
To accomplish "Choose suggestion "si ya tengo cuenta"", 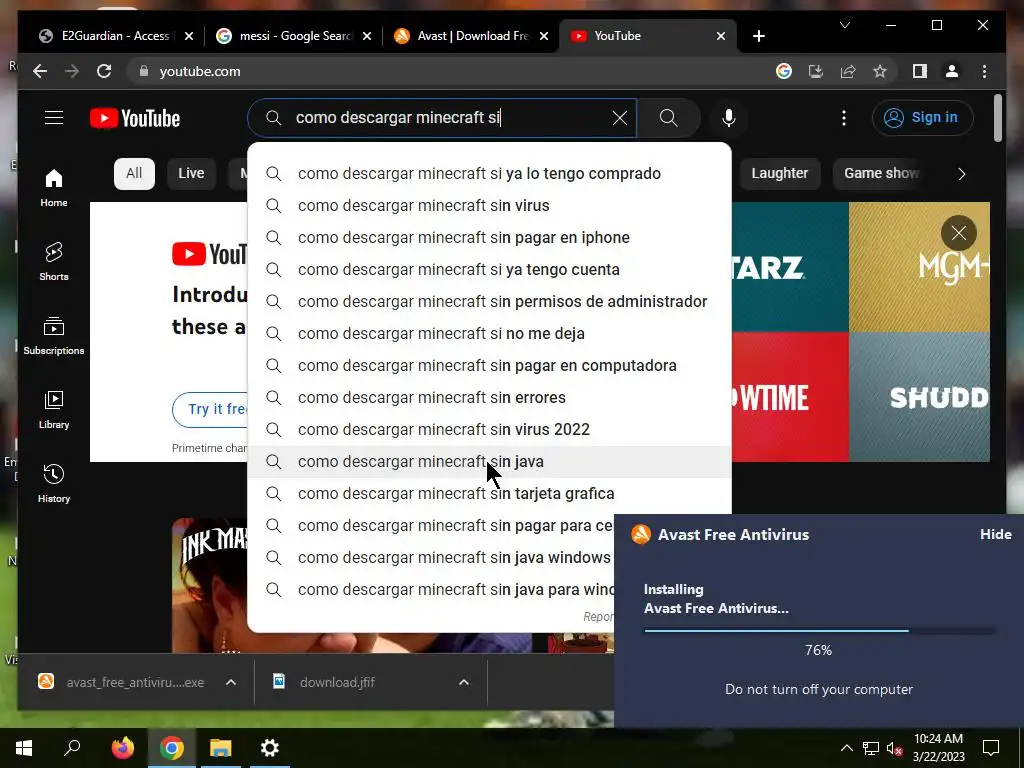I will (x=489, y=270).
